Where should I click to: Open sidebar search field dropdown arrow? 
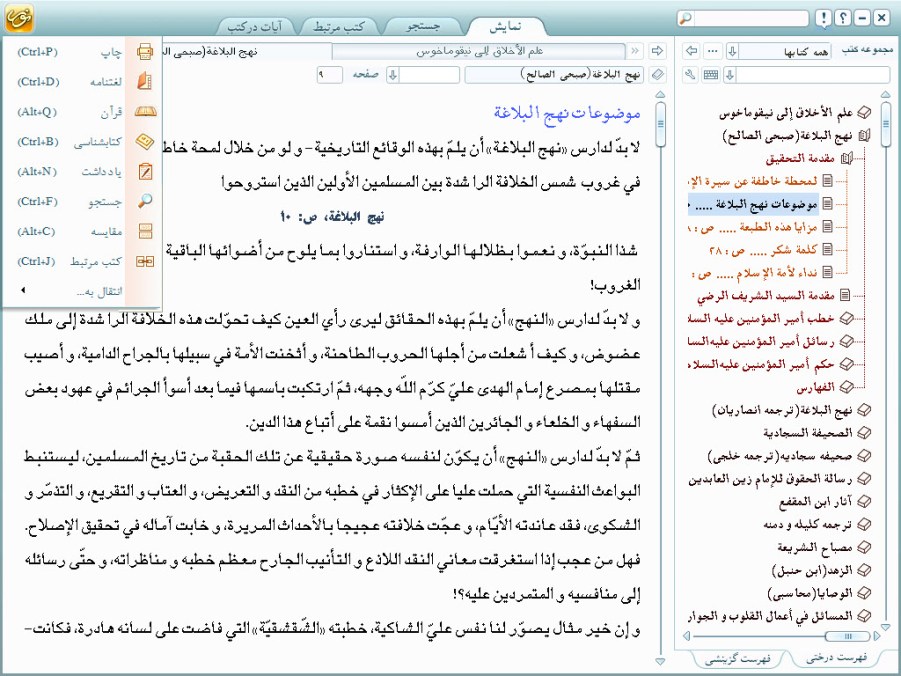(x=730, y=75)
